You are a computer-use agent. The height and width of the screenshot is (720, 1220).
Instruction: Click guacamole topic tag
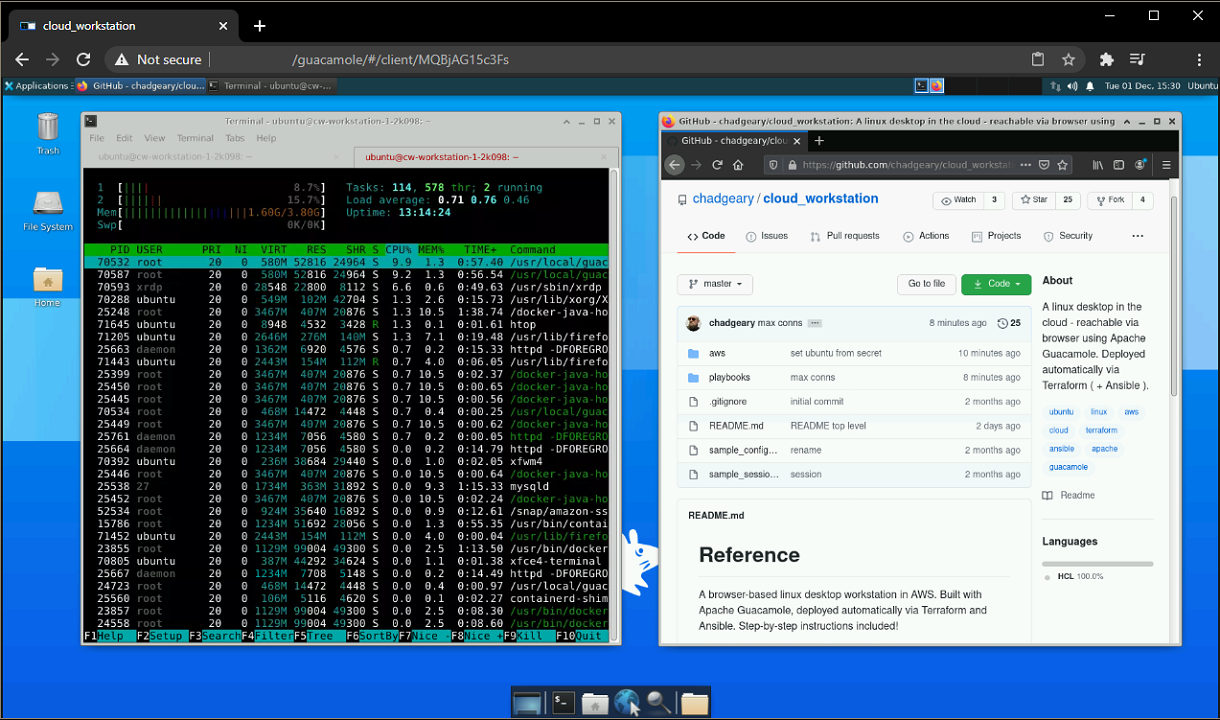tap(1068, 467)
